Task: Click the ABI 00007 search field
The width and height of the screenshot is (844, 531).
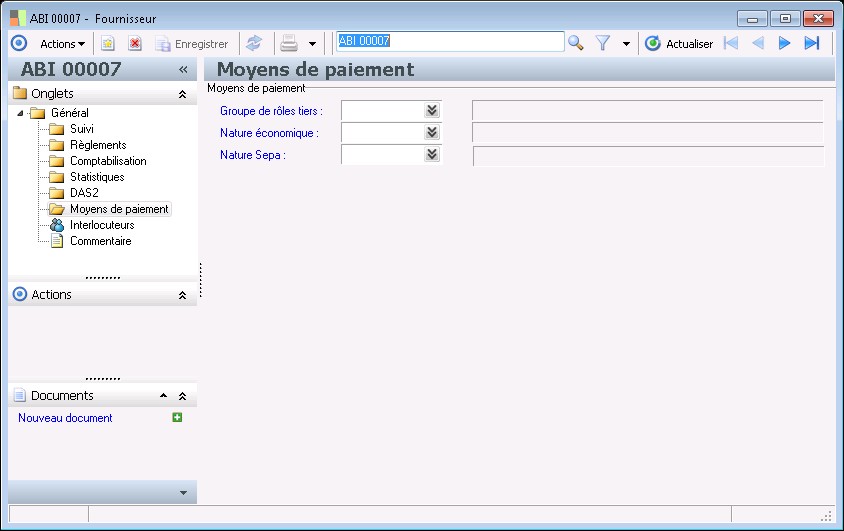Action: point(450,41)
